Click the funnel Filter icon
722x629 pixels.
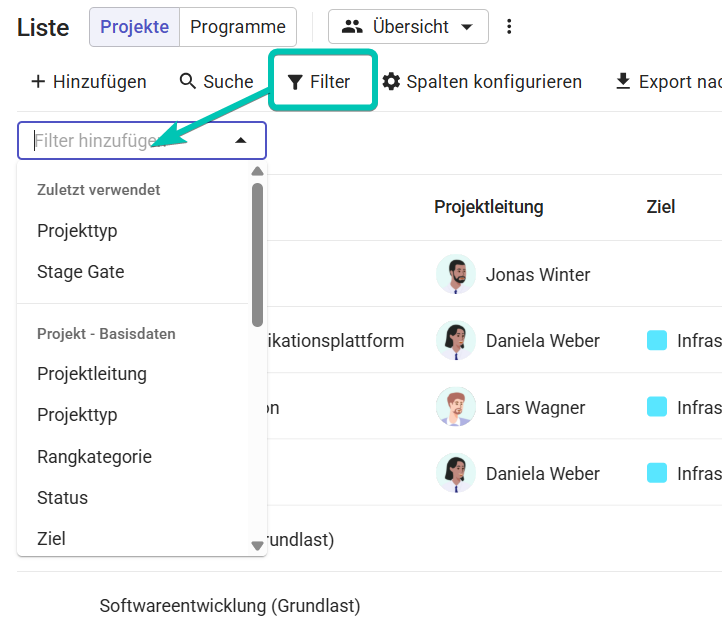pos(295,82)
